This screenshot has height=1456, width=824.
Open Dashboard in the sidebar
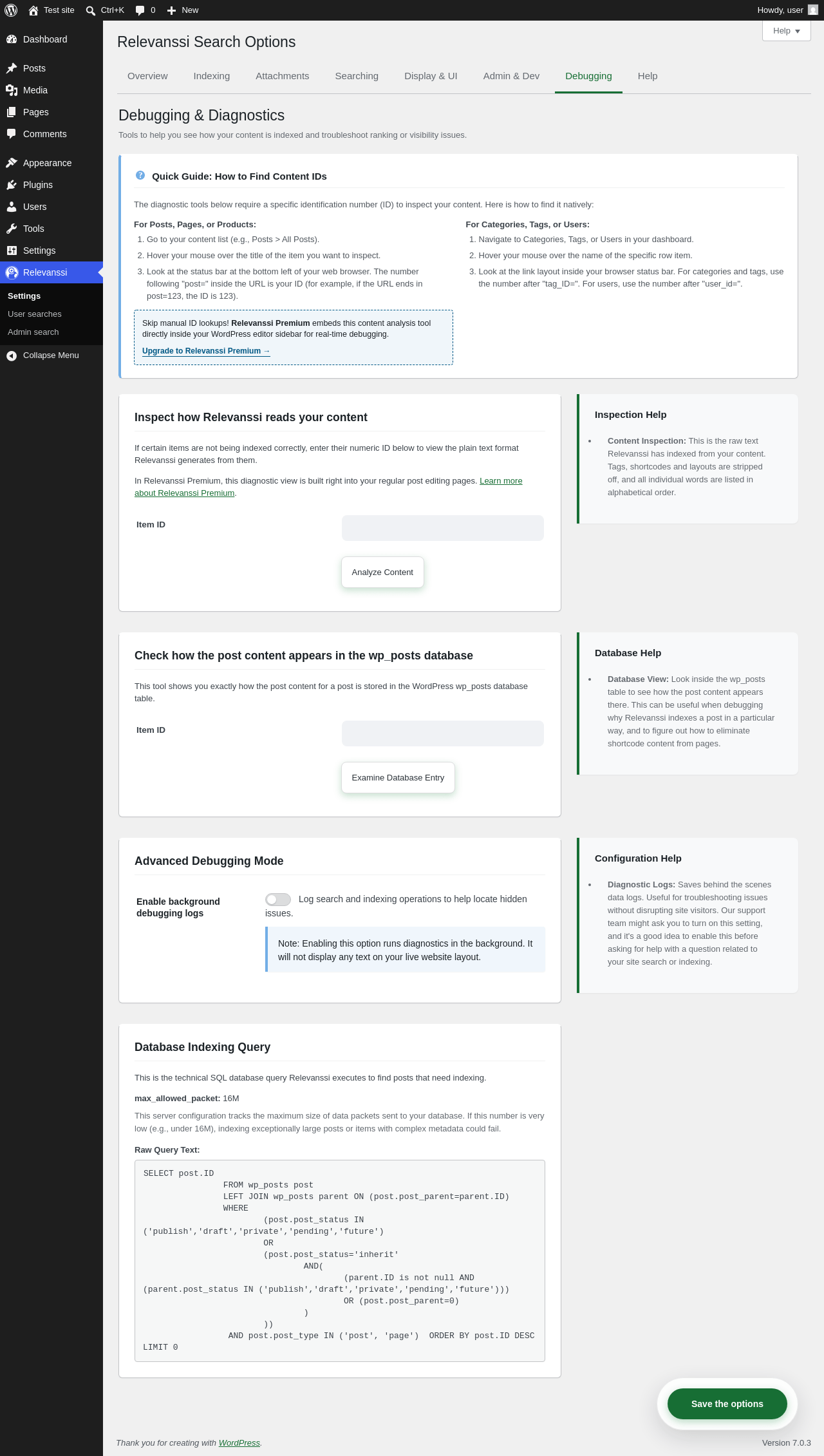45,39
